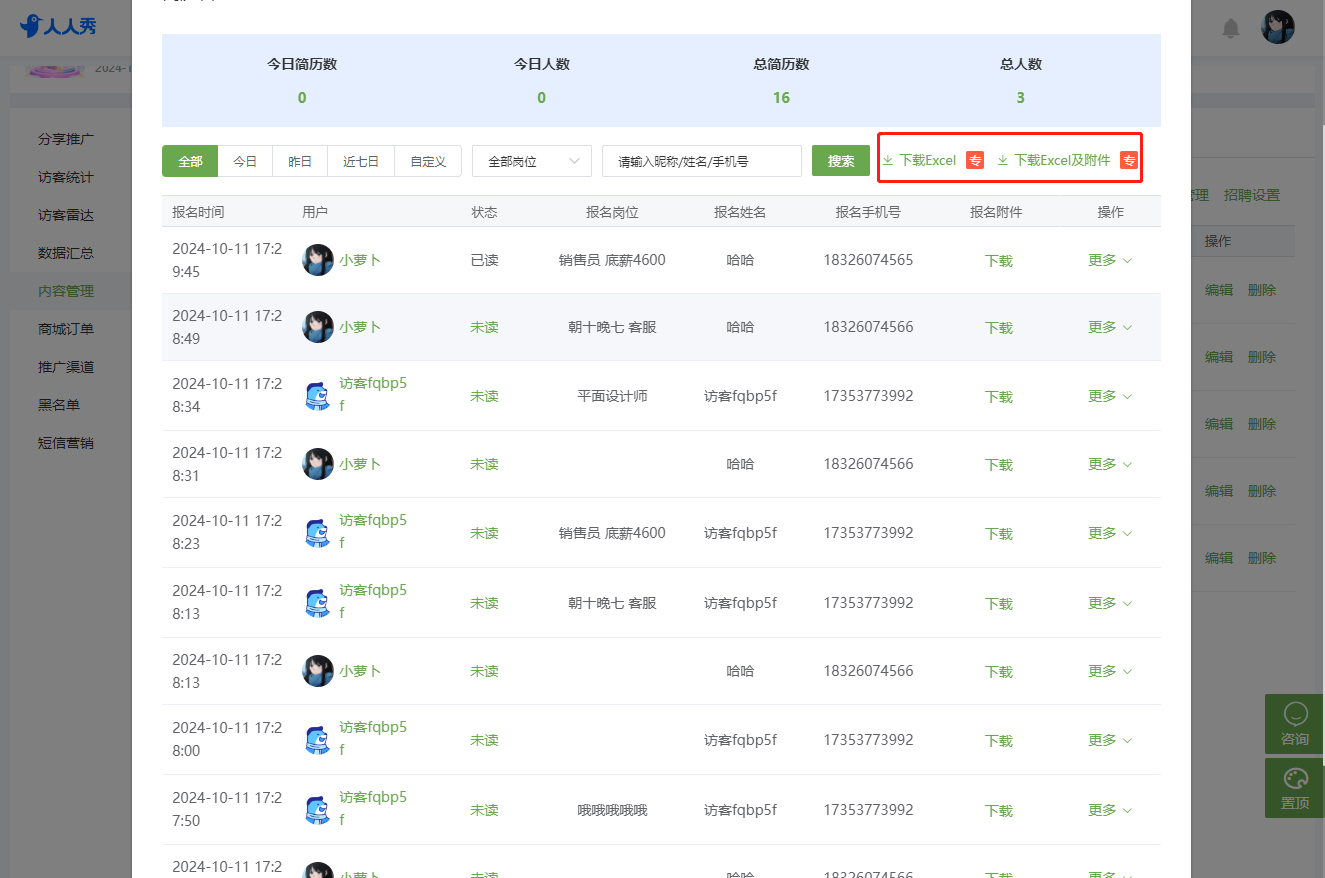The image size is (1325, 878).
Task: Open the notification bell icon
Action: pyautogui.click(x=1231, y=28)
